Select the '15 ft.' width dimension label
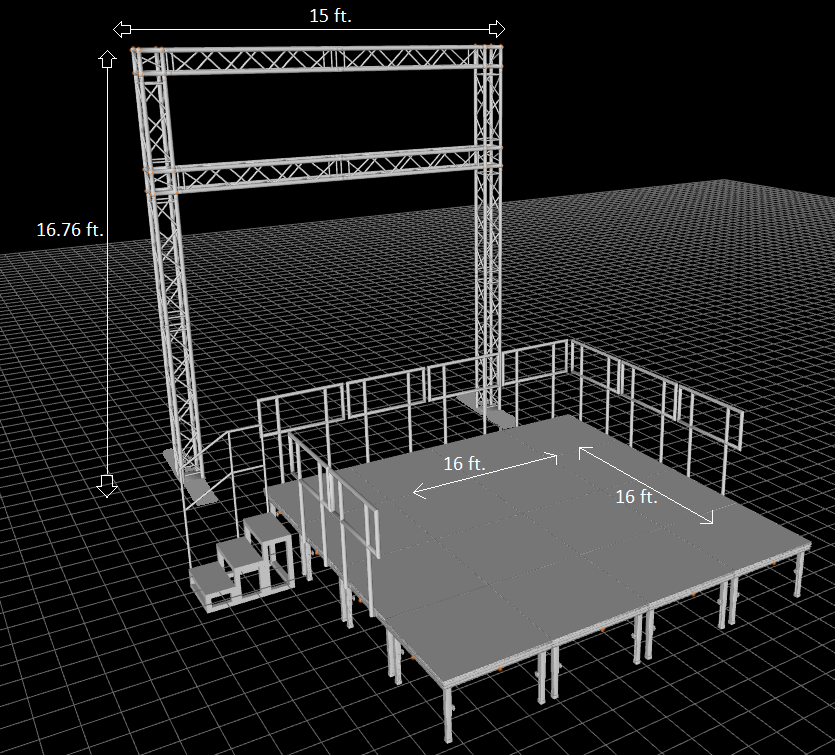835x755 pixels. [x=330, y=15]
